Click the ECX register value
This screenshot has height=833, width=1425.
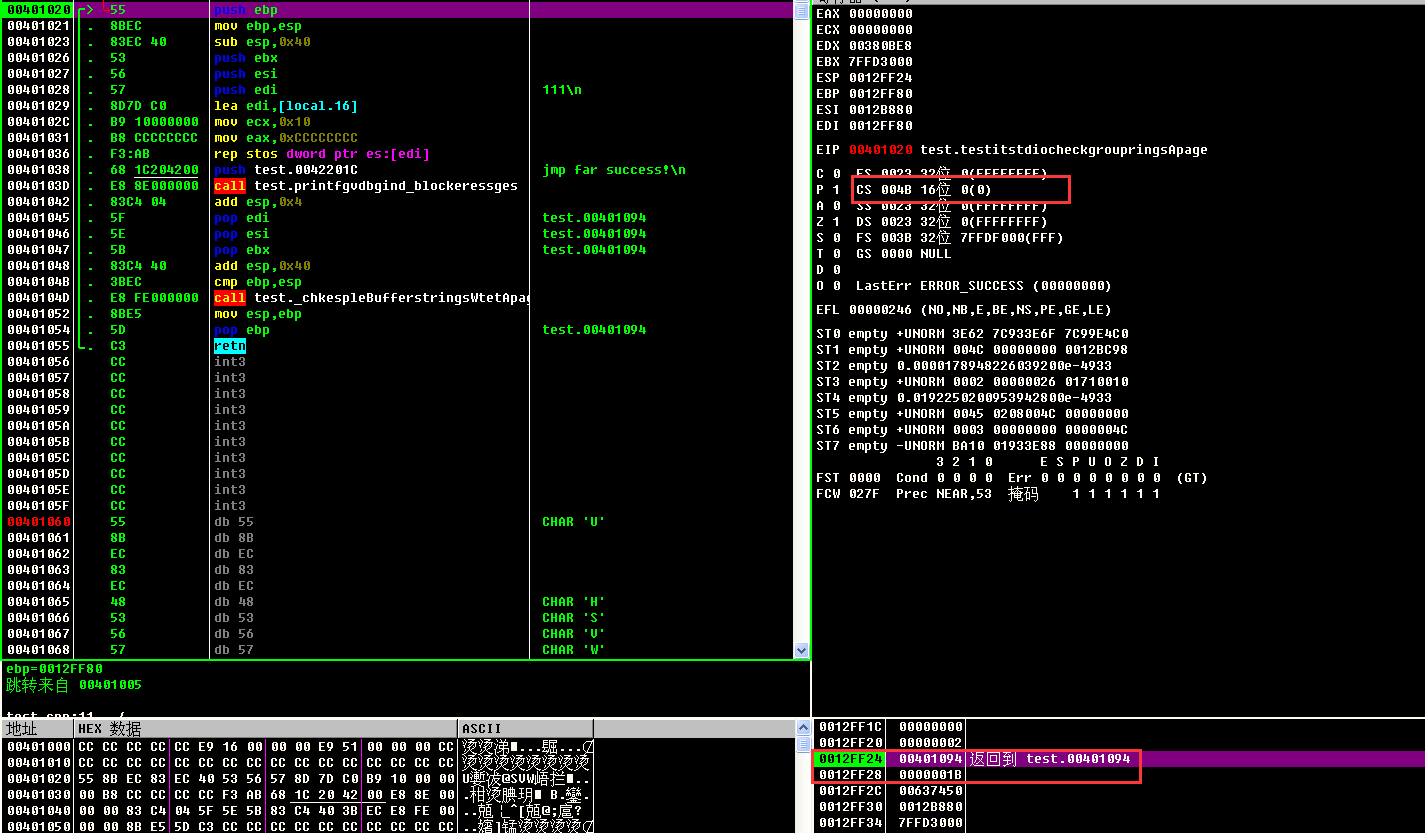[x=880, y=30]
